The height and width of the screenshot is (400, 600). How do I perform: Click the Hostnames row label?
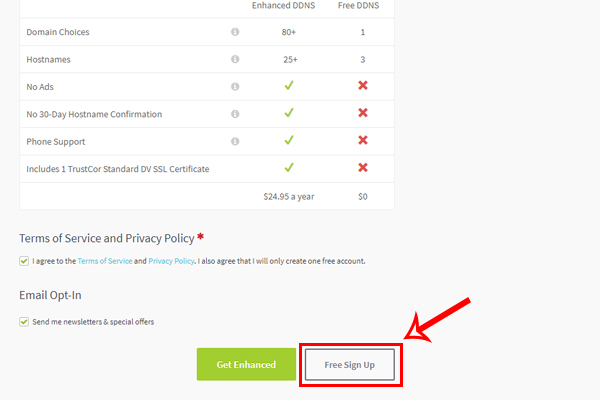(x=48, y=59)
